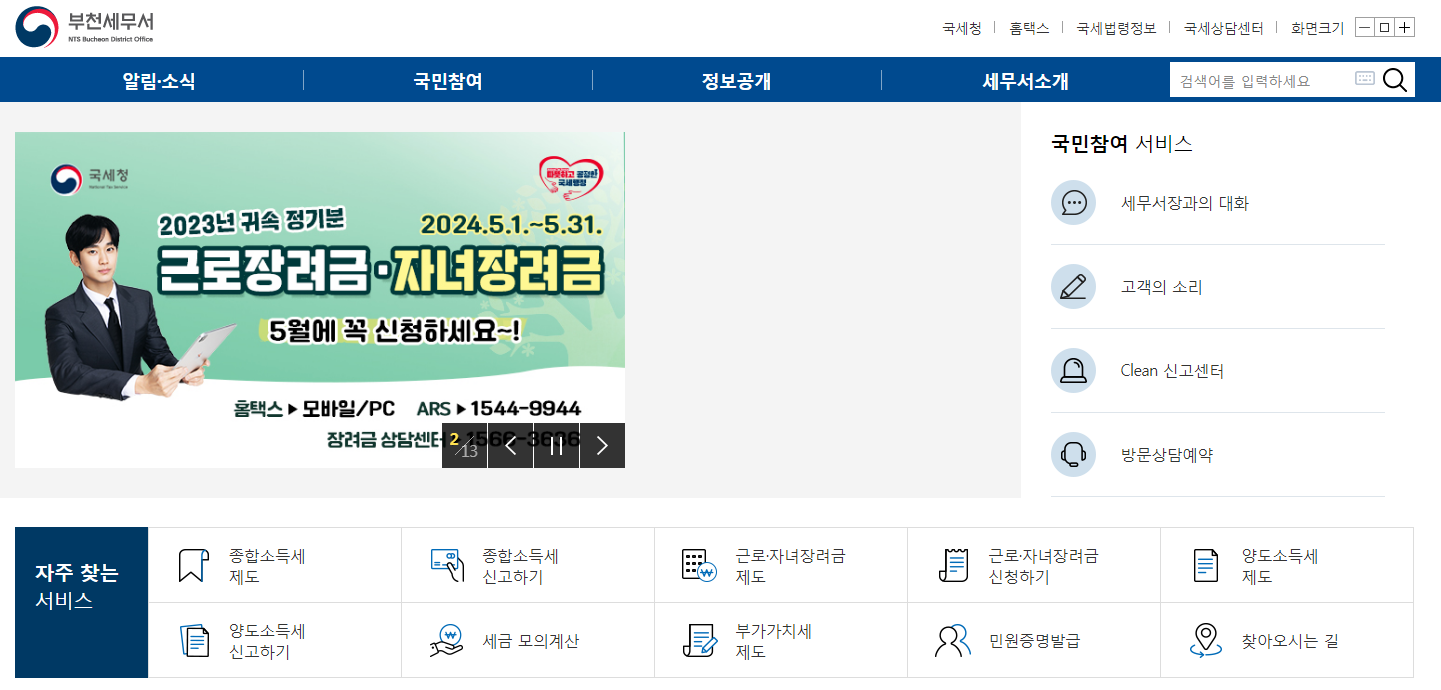Click the 고객의 소리 pencil icon
Viewport: 1441px width, 690px height.
coord(1073,286)
